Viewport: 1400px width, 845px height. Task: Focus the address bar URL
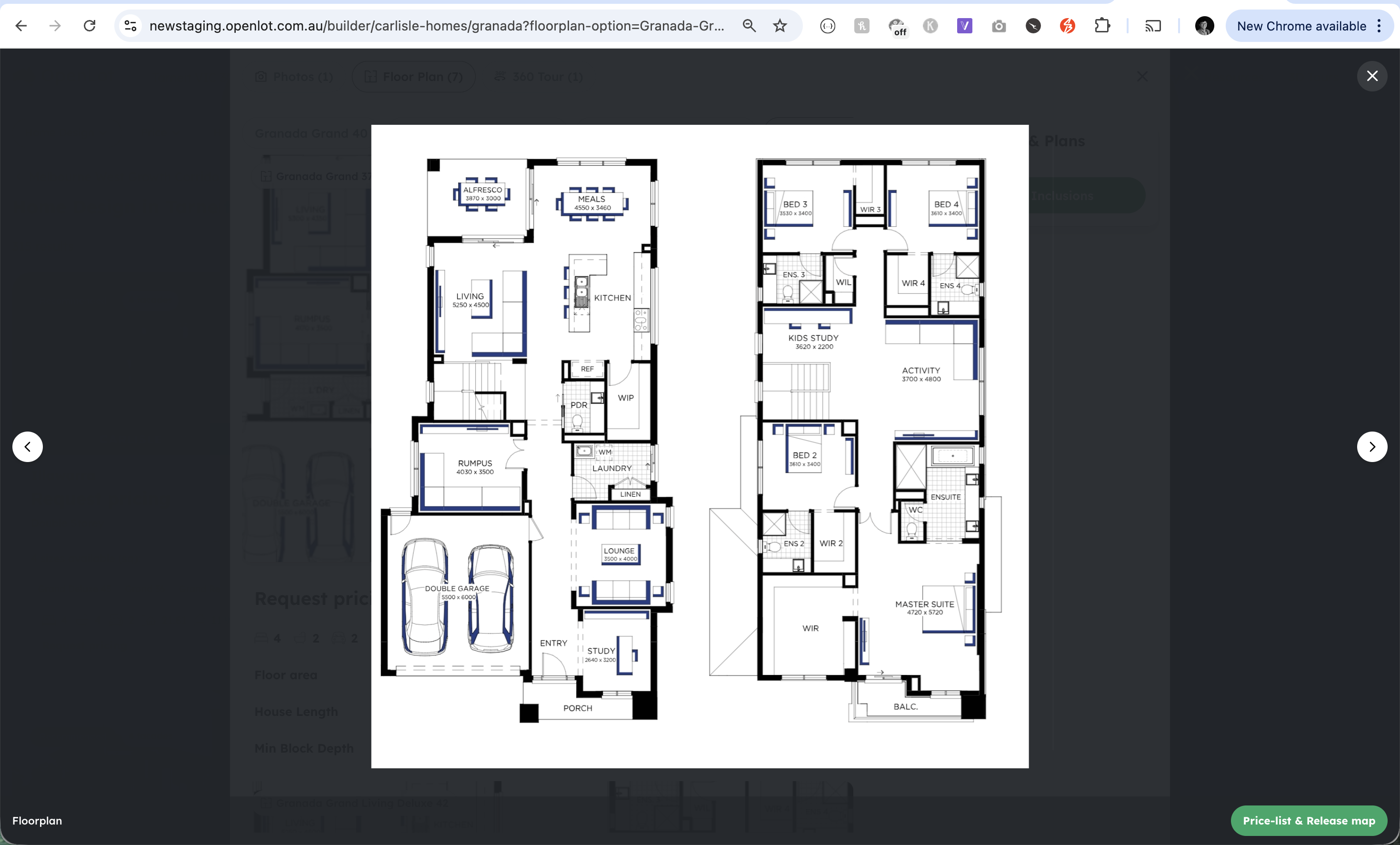[436, 26]
